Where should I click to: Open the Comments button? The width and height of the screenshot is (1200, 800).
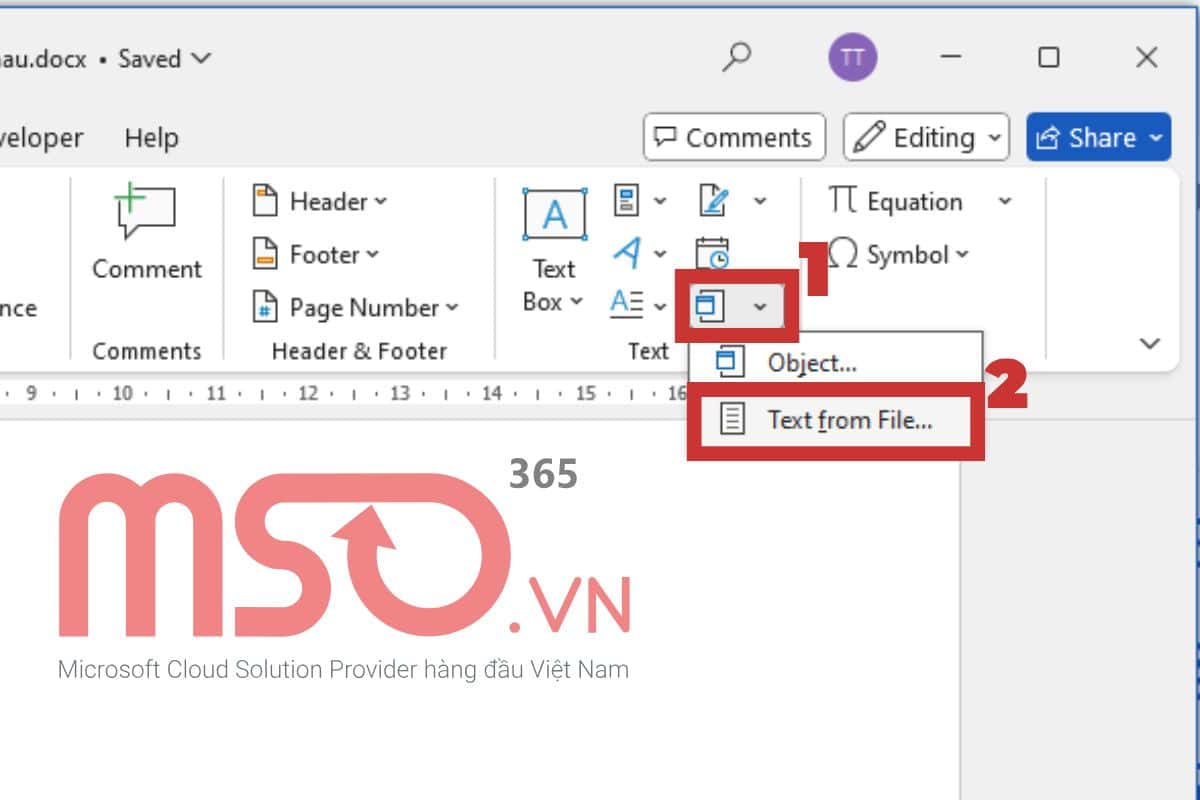(x=734, y=137)
